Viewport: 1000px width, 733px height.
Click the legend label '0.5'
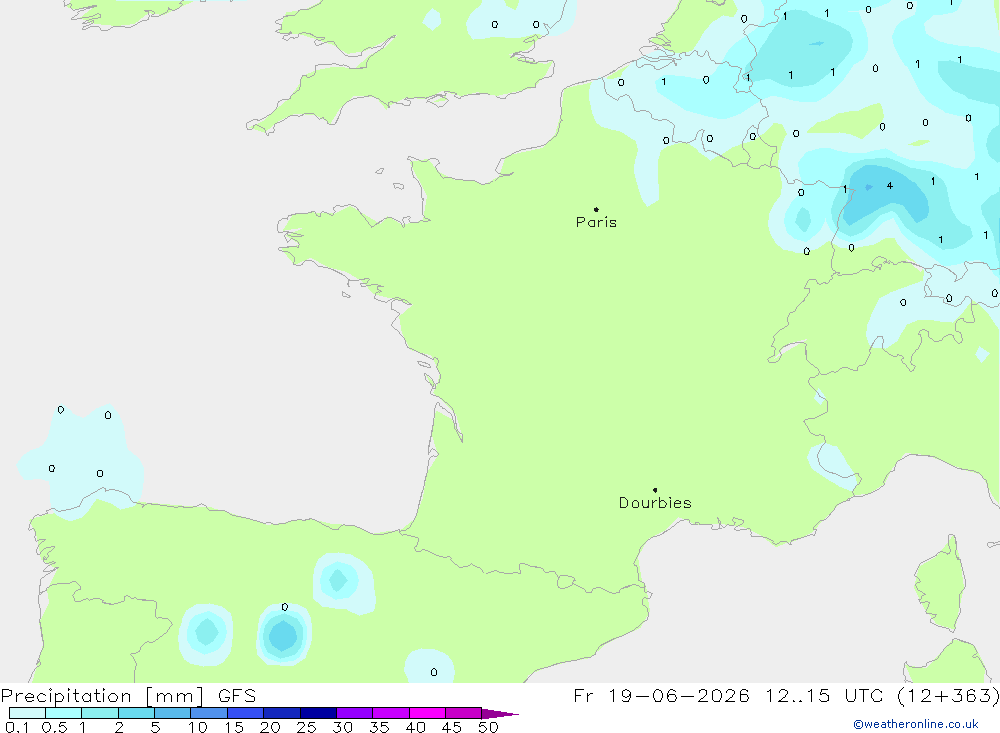coord(54,727)
